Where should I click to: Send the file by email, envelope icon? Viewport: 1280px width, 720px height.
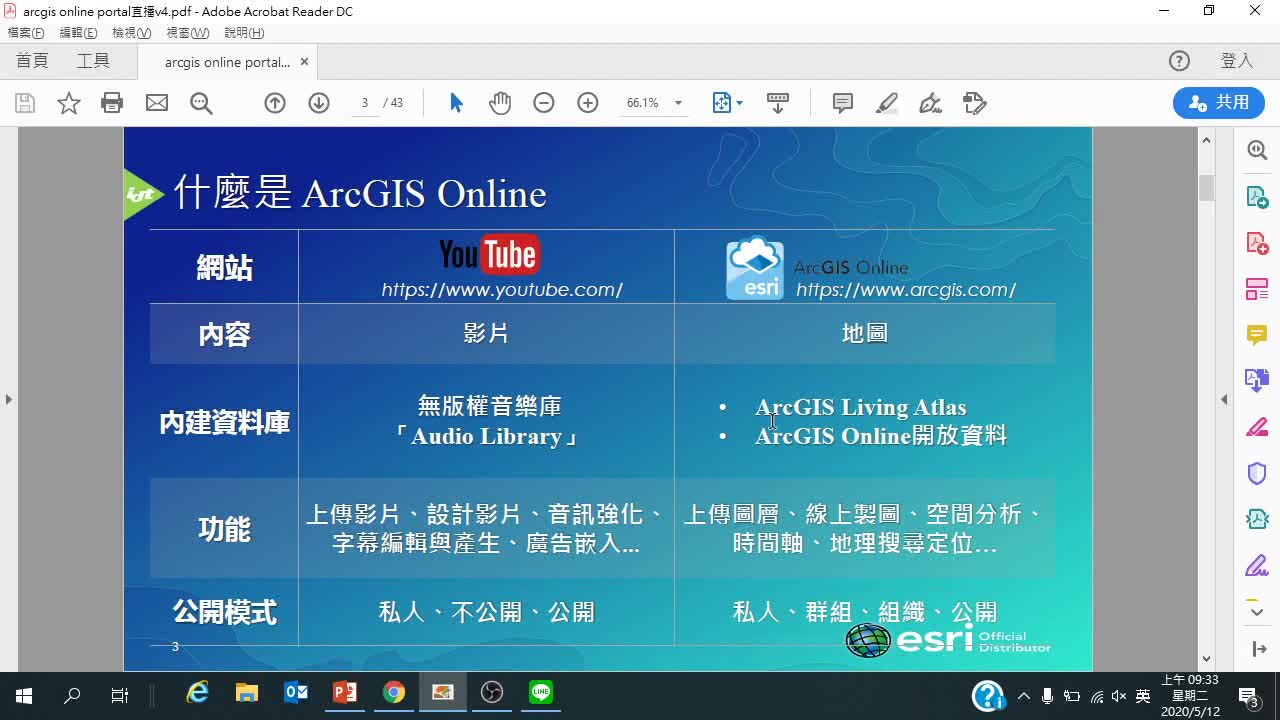[157, 103]
